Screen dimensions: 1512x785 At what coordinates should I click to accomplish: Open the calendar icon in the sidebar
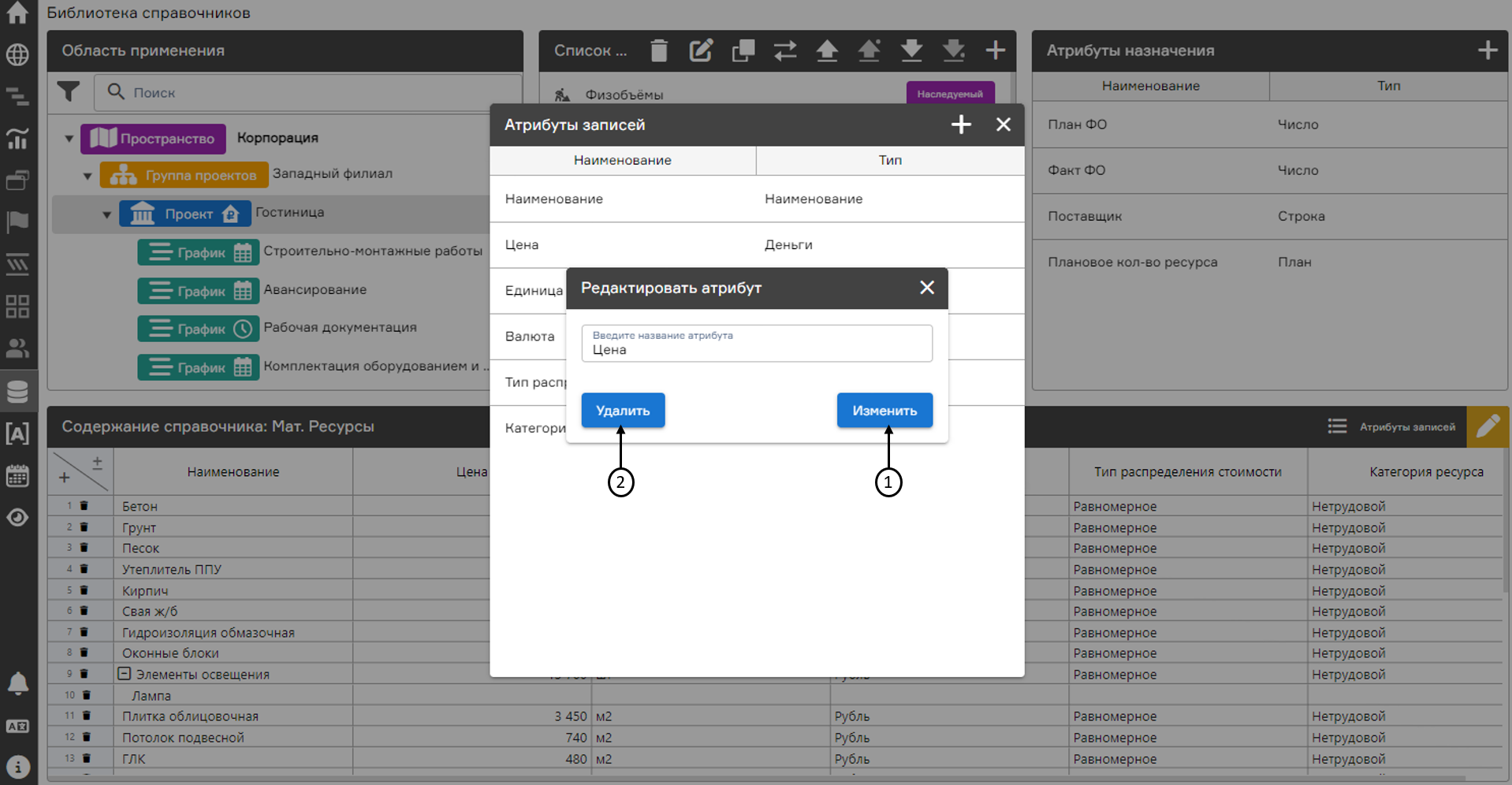pos(17,475)
